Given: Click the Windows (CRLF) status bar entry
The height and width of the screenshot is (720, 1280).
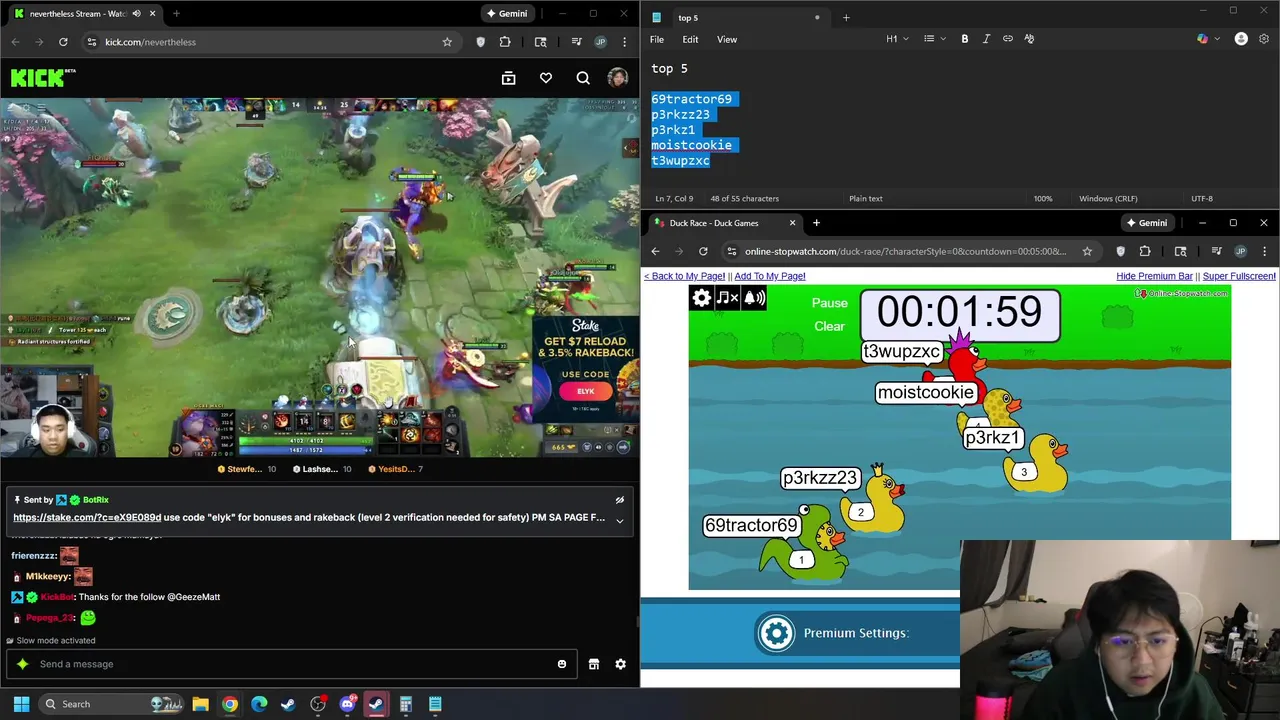Looking at the screenshot, I should 1108,199.
